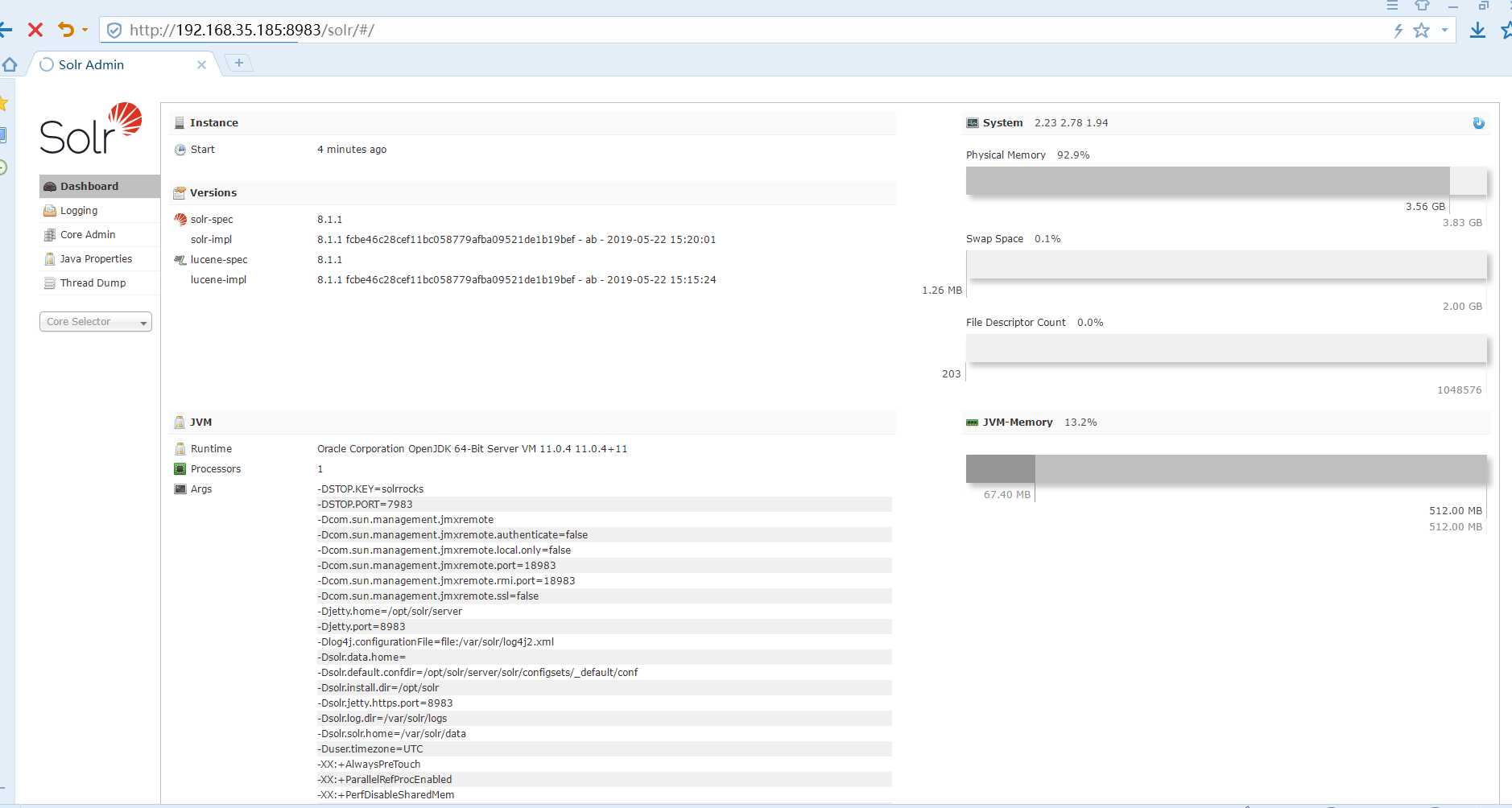Image resolution: width=1512 pixels, height=808 pixels.
Task: Click the solr-spec Solr icon
Action: tap(180, 220)
